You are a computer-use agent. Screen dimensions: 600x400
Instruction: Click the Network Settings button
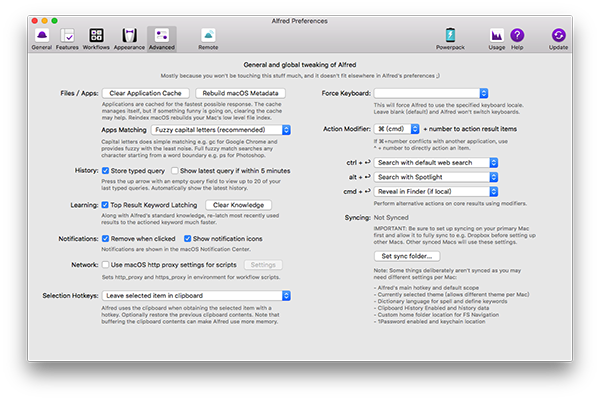pos(263,264)
